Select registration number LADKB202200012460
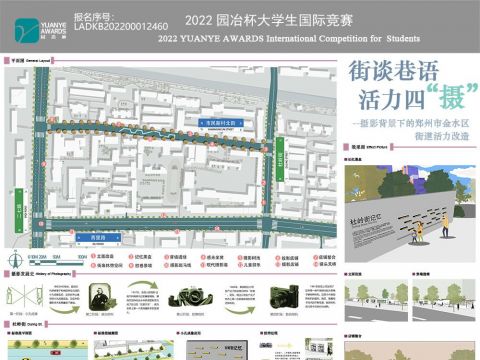Screen dimensions: 480x360 pos(121,27)
